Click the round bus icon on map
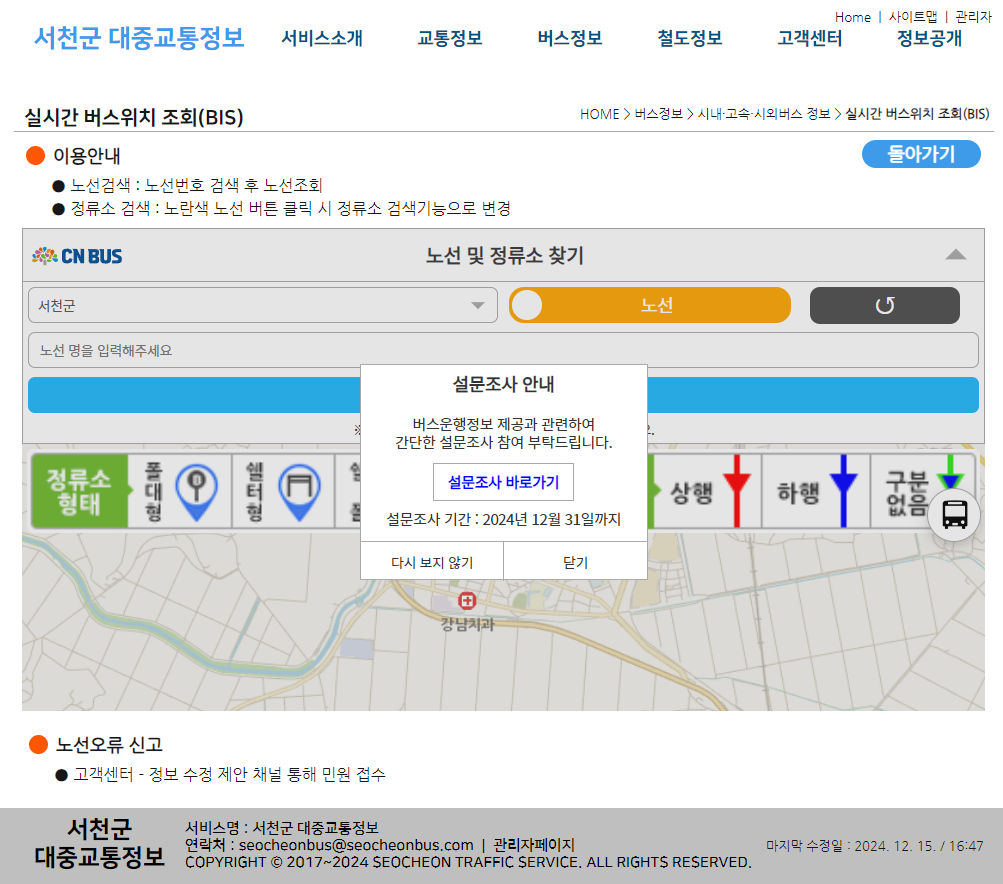This screenshot has height=884, width=1003. [954, 514]
